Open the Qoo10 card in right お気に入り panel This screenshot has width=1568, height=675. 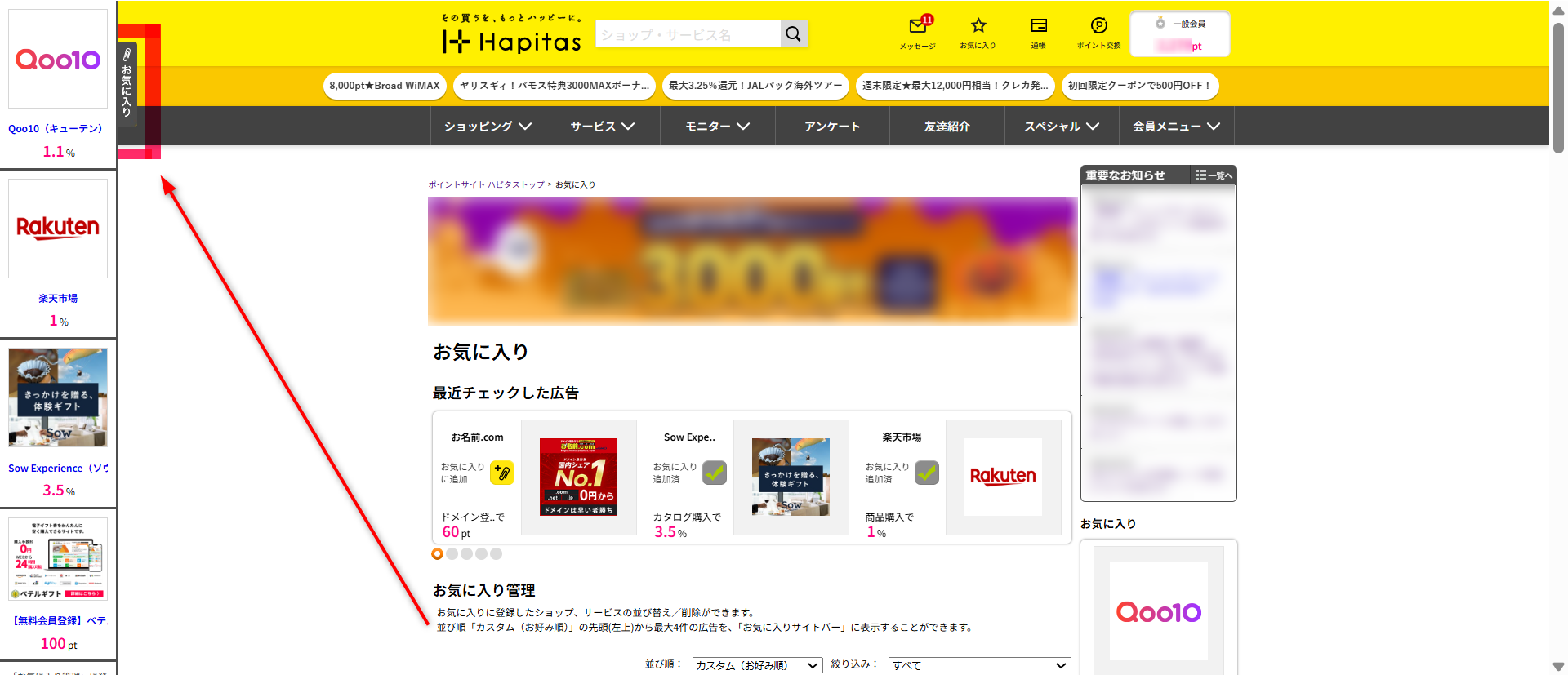click(1159, 611)
